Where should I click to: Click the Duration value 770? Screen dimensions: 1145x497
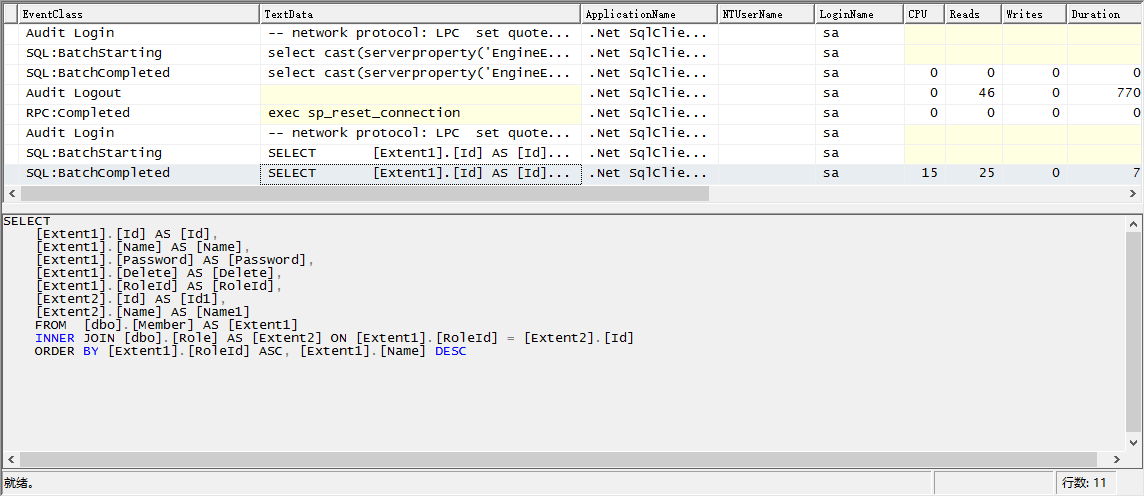pos(1128,93)
